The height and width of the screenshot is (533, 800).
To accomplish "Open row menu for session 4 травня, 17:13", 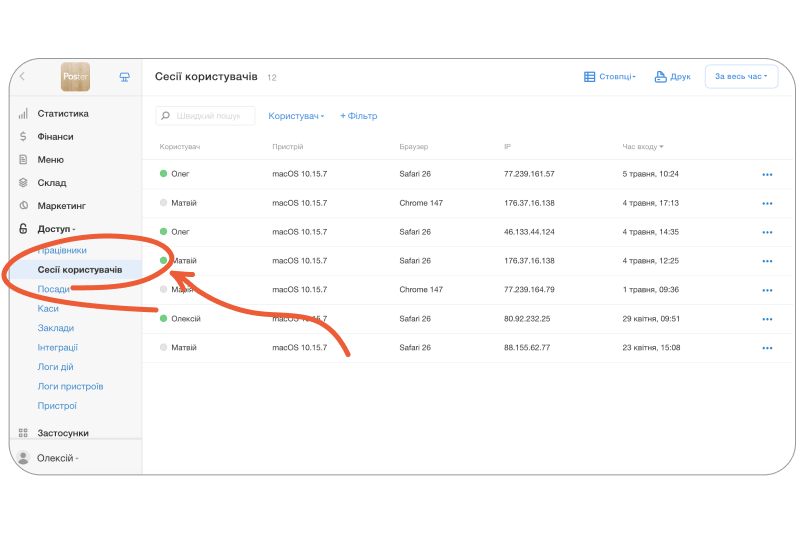I will tap(767, 204).
